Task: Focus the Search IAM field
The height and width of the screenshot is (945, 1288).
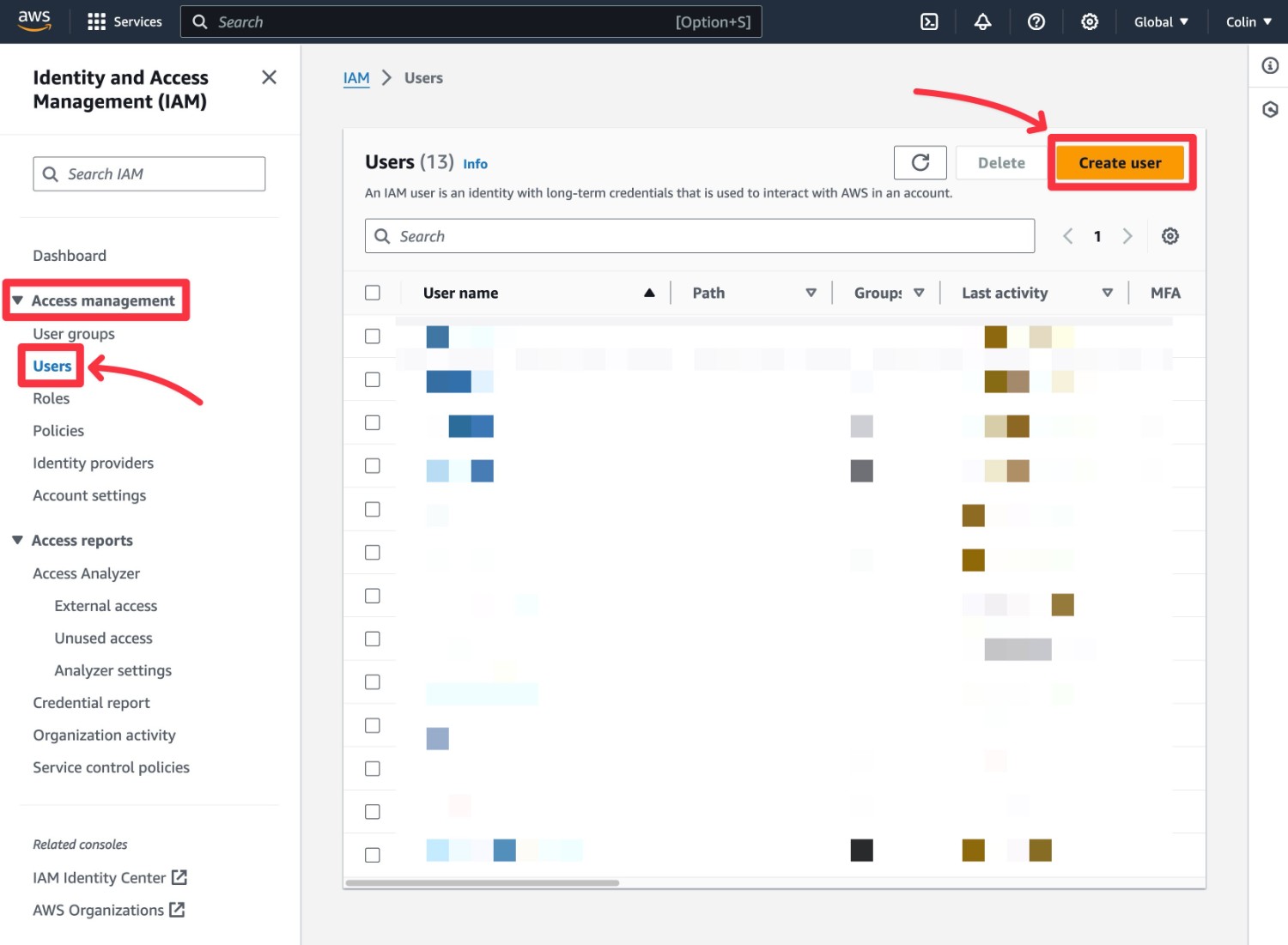Action: coord(149,173)
